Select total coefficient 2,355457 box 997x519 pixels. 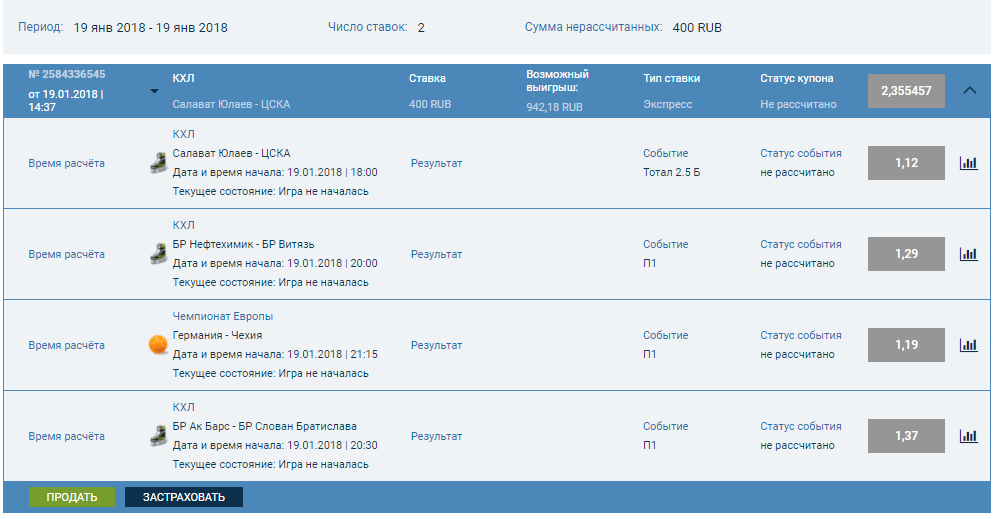(906, 90)
